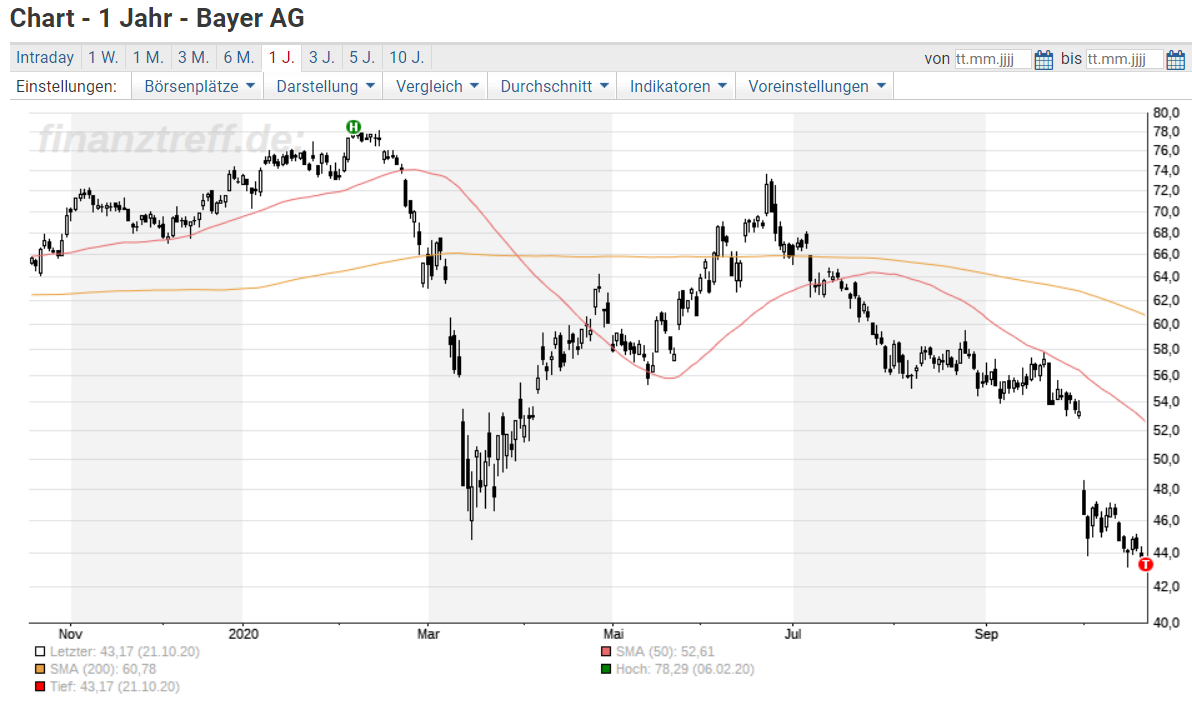Open the Indikatoren dropdown
The height and width of the screenshot is (722, 1192).
[677, 87]
